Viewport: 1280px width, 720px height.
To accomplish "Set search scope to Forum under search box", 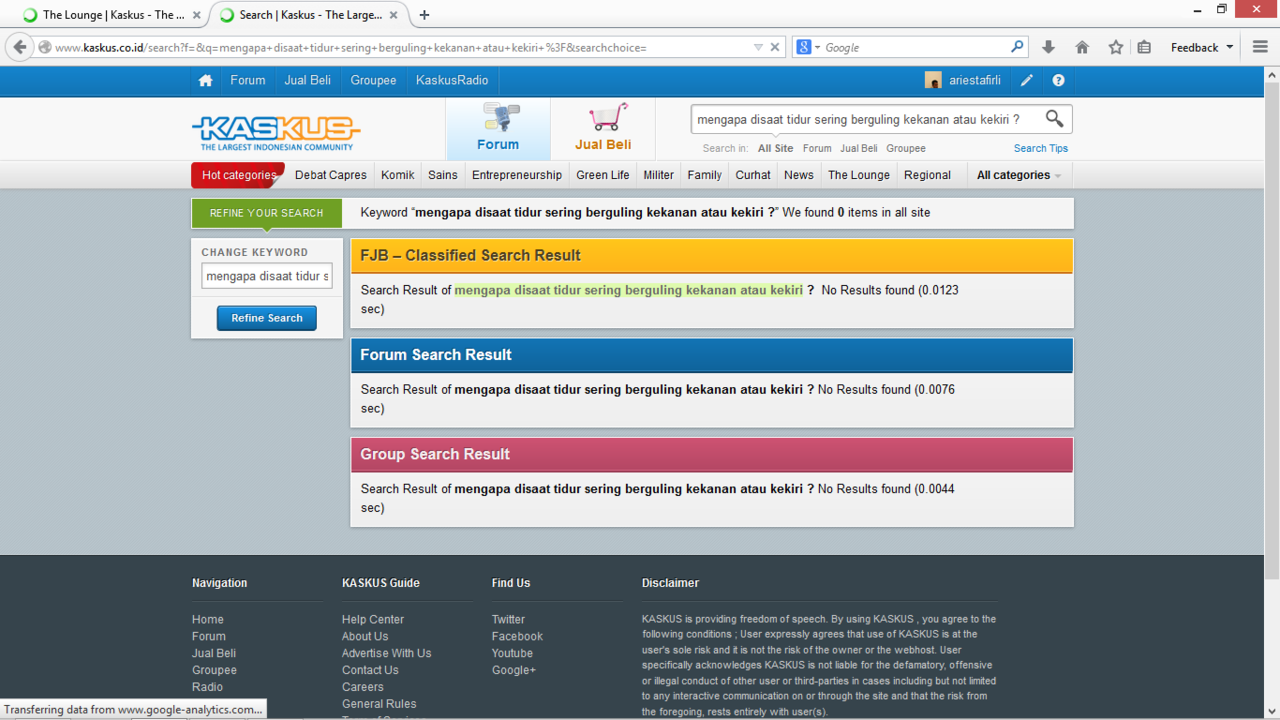I will pos(817,148).
